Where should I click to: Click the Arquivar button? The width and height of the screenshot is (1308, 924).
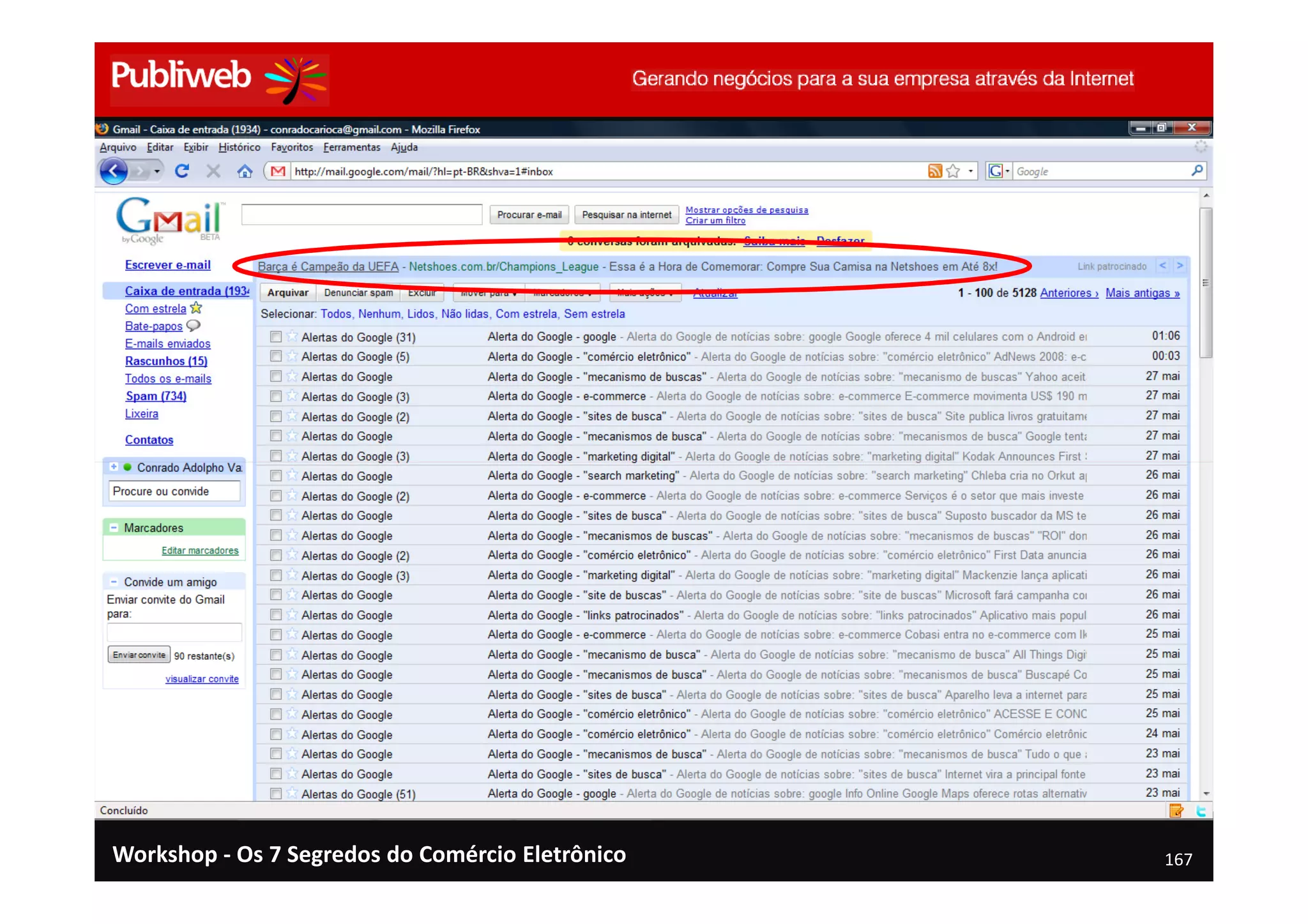tap(287, 292)
